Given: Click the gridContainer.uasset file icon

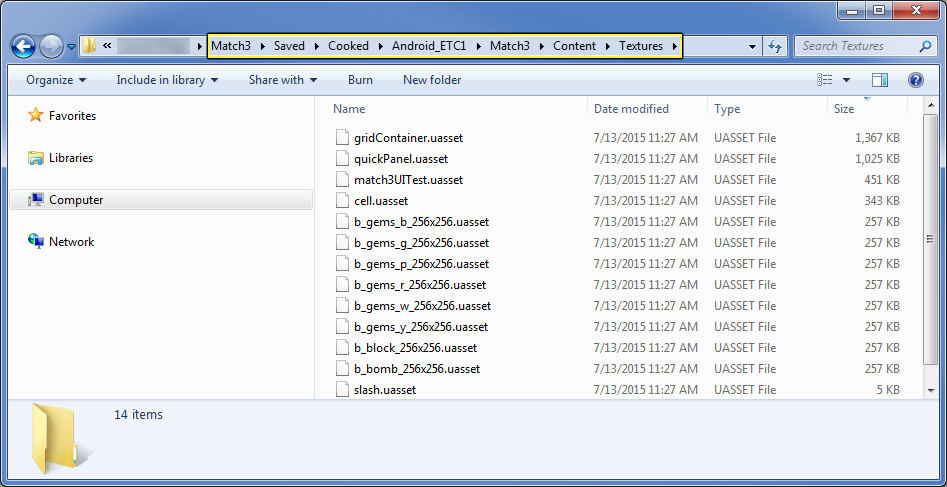Looking at the screenshot, I should click(342, 138).
